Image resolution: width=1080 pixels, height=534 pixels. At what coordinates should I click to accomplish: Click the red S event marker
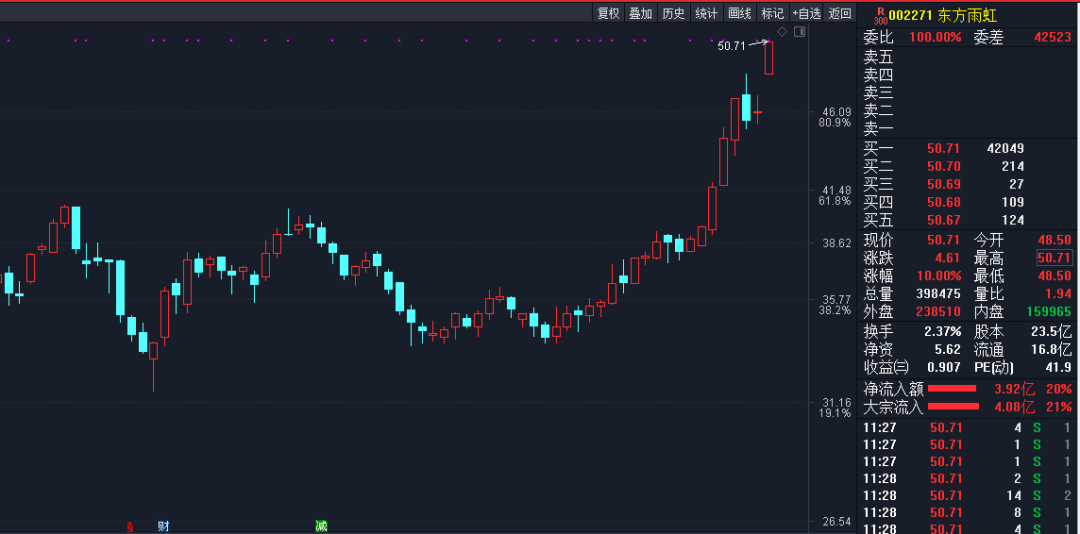129,527
